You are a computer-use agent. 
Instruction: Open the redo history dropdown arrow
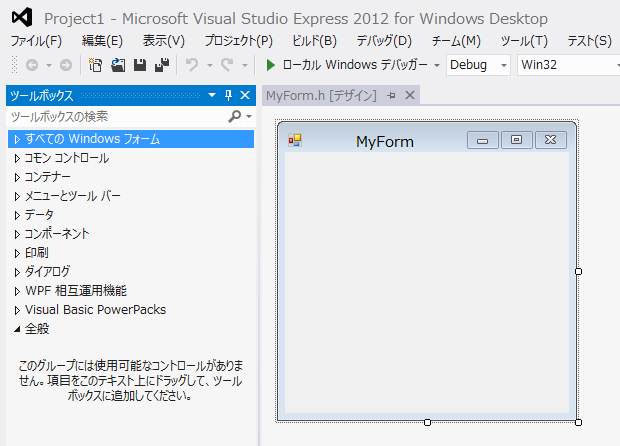tap(245, 66)
